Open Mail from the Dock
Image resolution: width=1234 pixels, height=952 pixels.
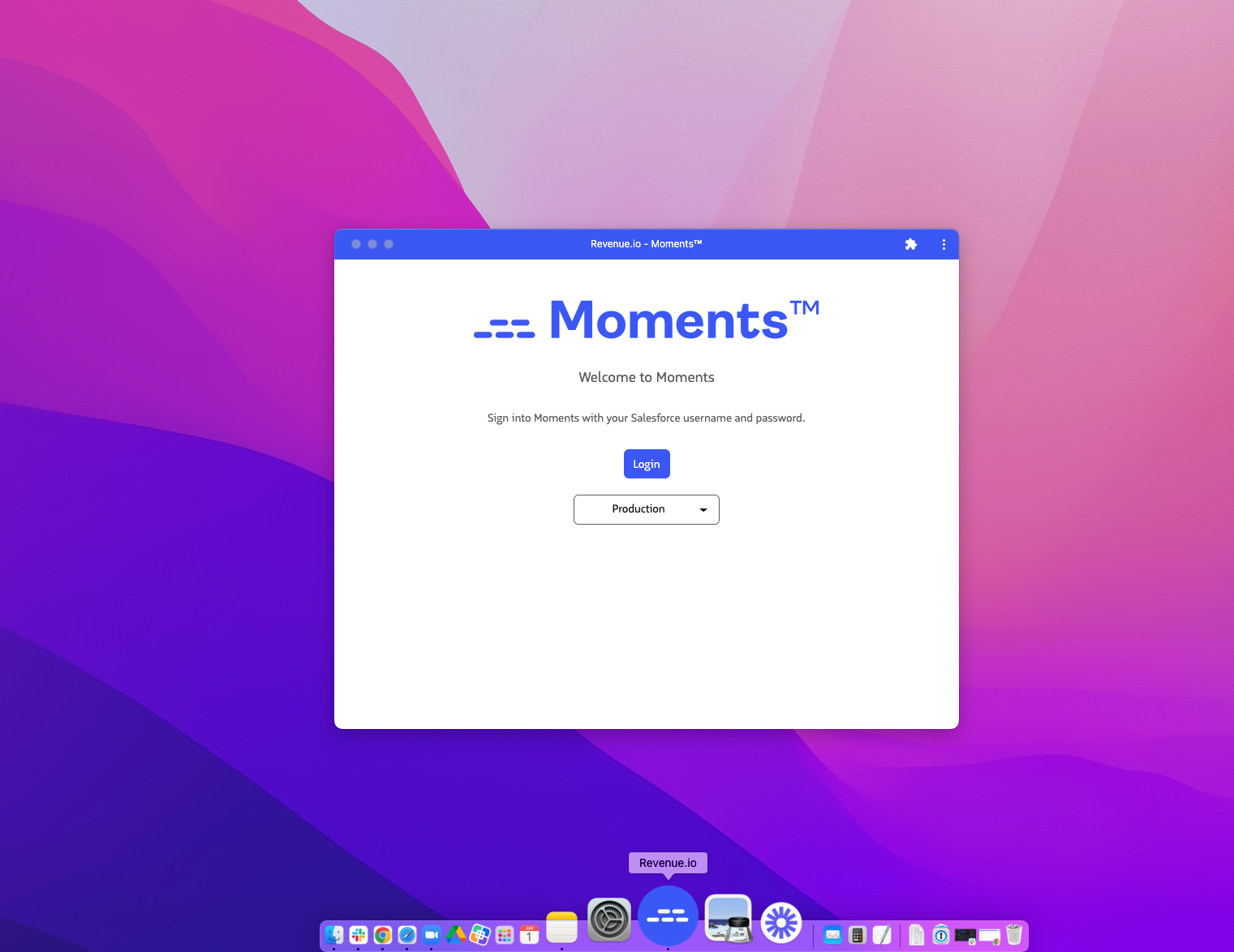click(x=833, y=935)
